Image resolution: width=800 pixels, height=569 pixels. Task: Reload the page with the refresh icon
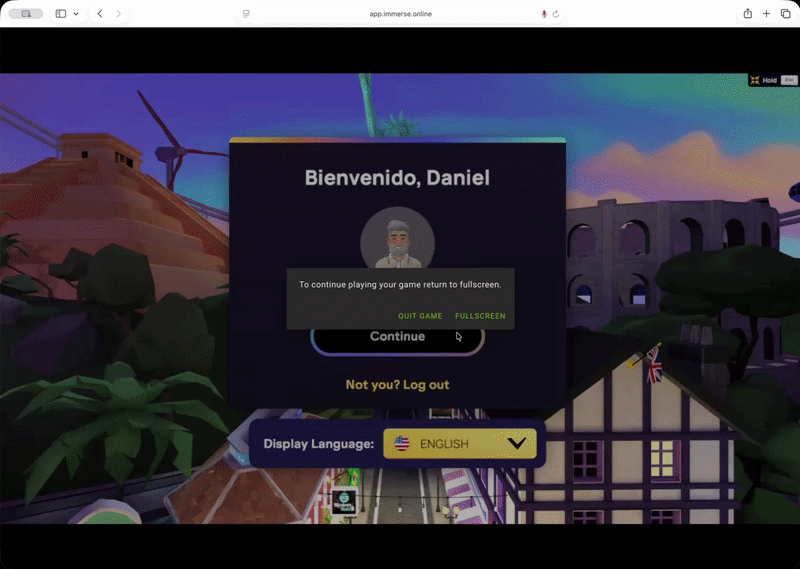(556, 14)
